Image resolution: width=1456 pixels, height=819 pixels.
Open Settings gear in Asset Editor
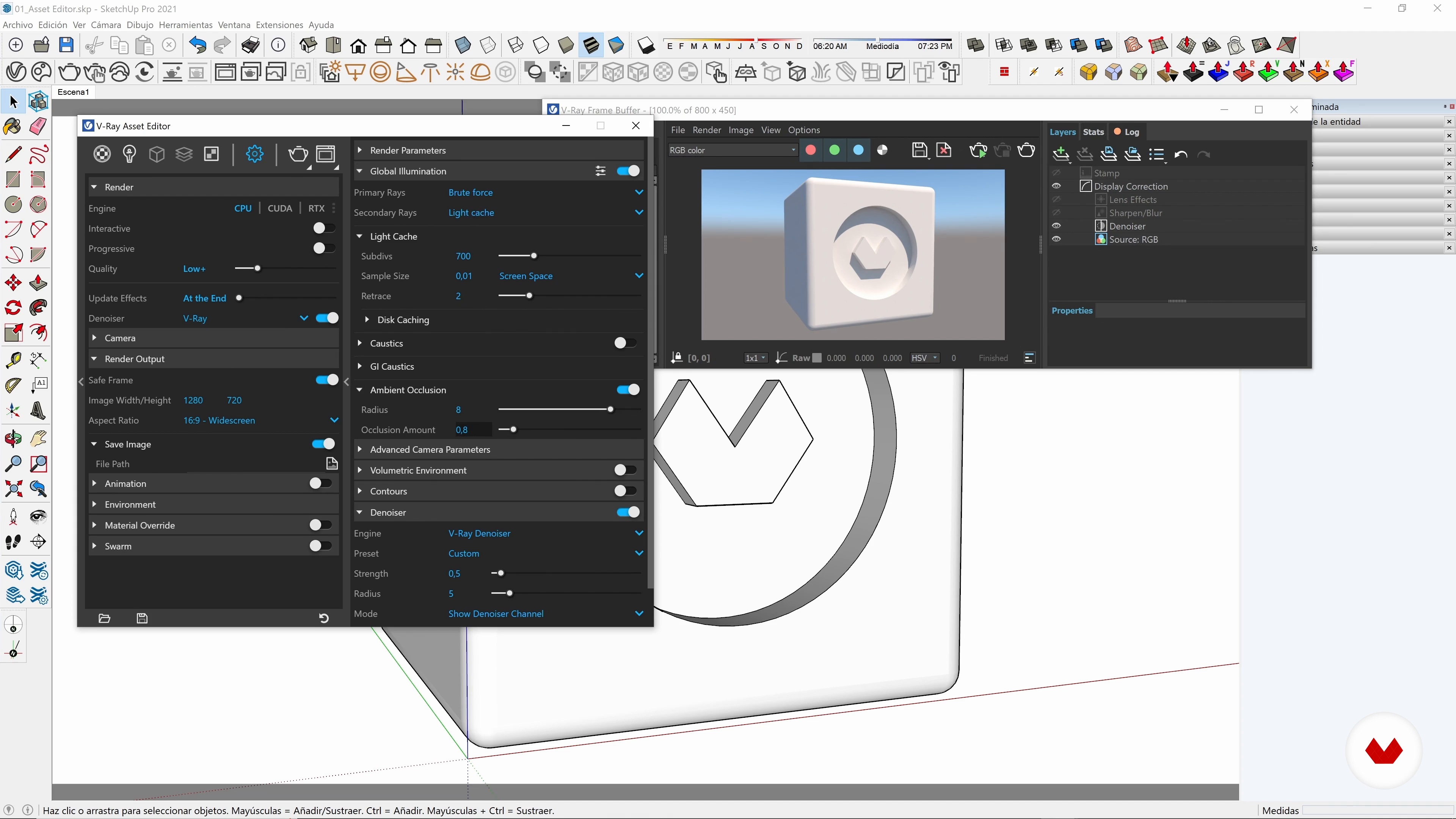coord(255,154)
